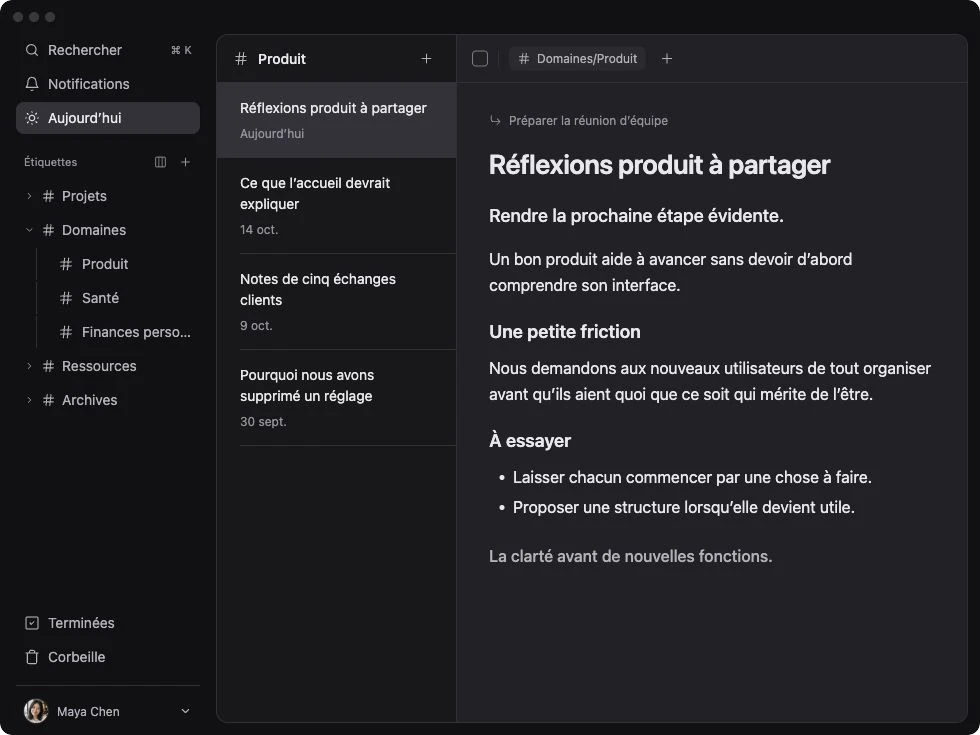Expand the Ressources tag group
This screenshot has width=980, height=735.
(29, 366)
